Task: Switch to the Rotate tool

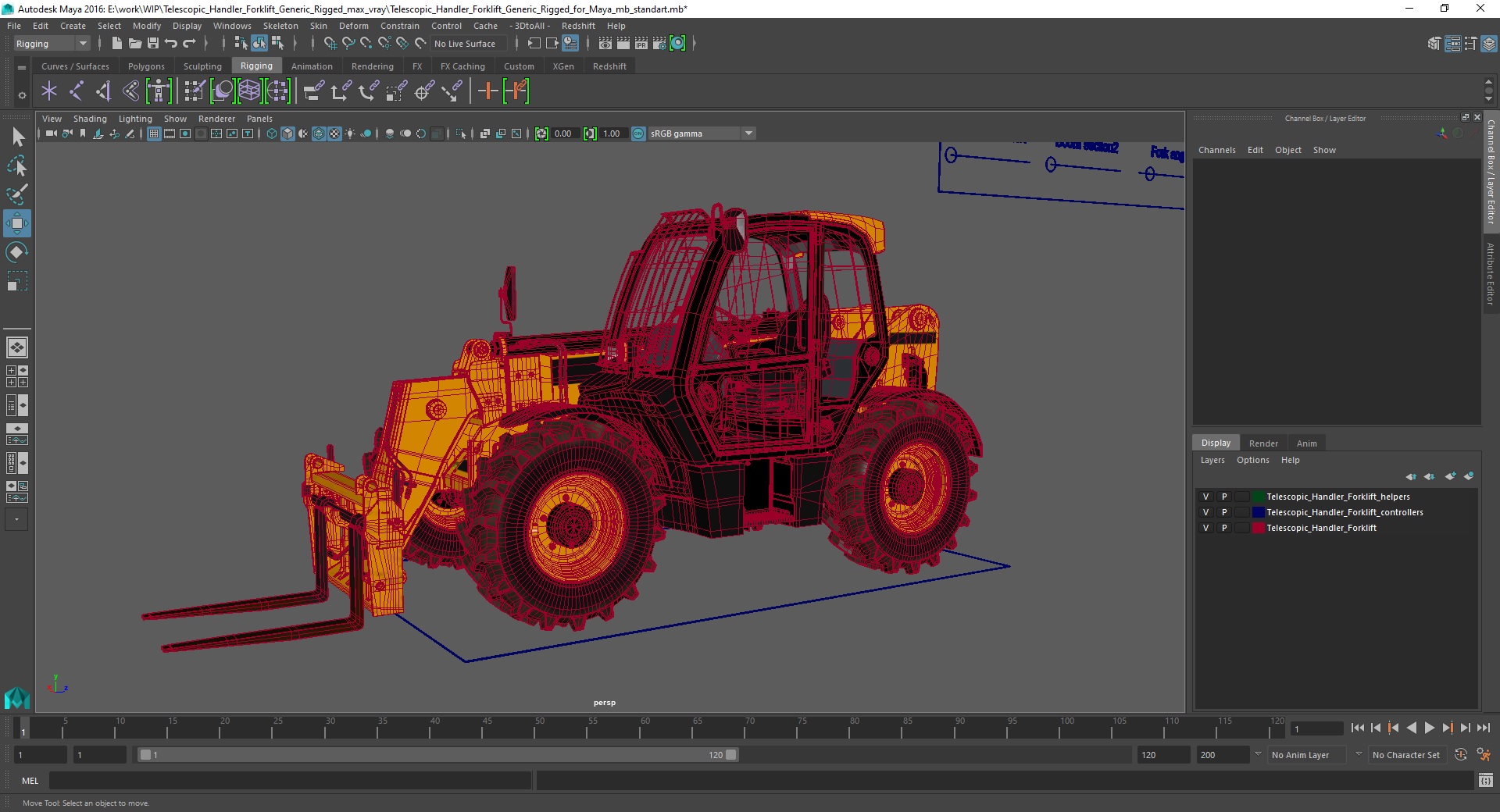Action: 17,252
